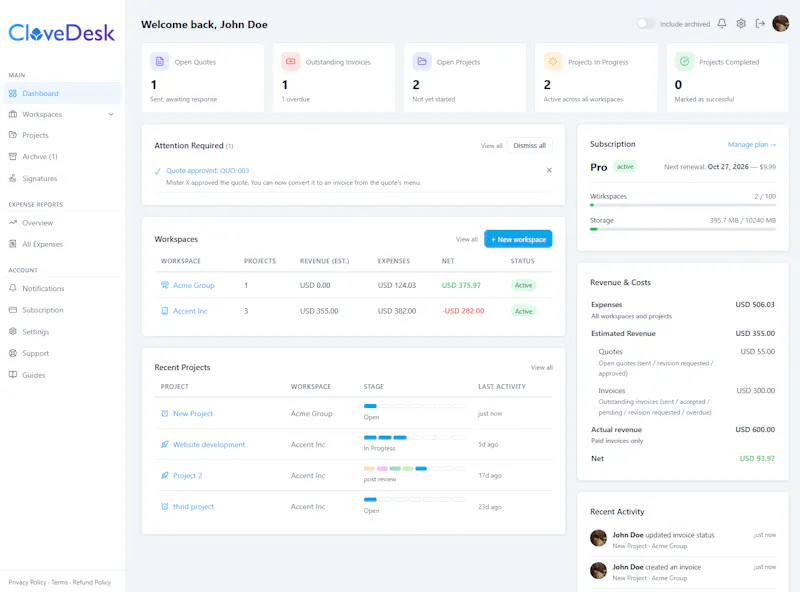Click the Storage usage progress bar
Image resolution: width=800 pixels, height=592 pixels.
coord(683,229)
